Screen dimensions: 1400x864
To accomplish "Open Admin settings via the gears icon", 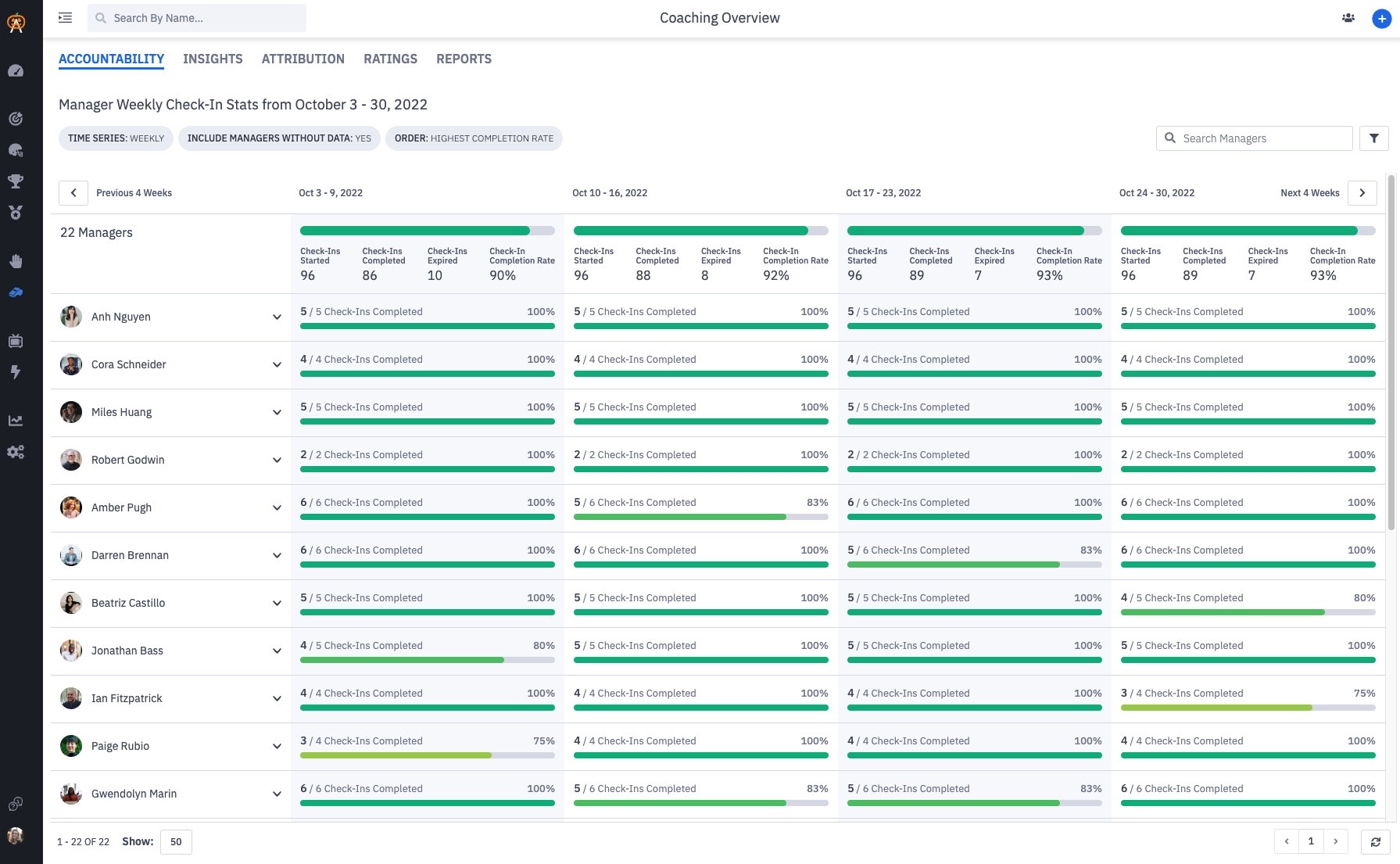I will coord(16,451).
